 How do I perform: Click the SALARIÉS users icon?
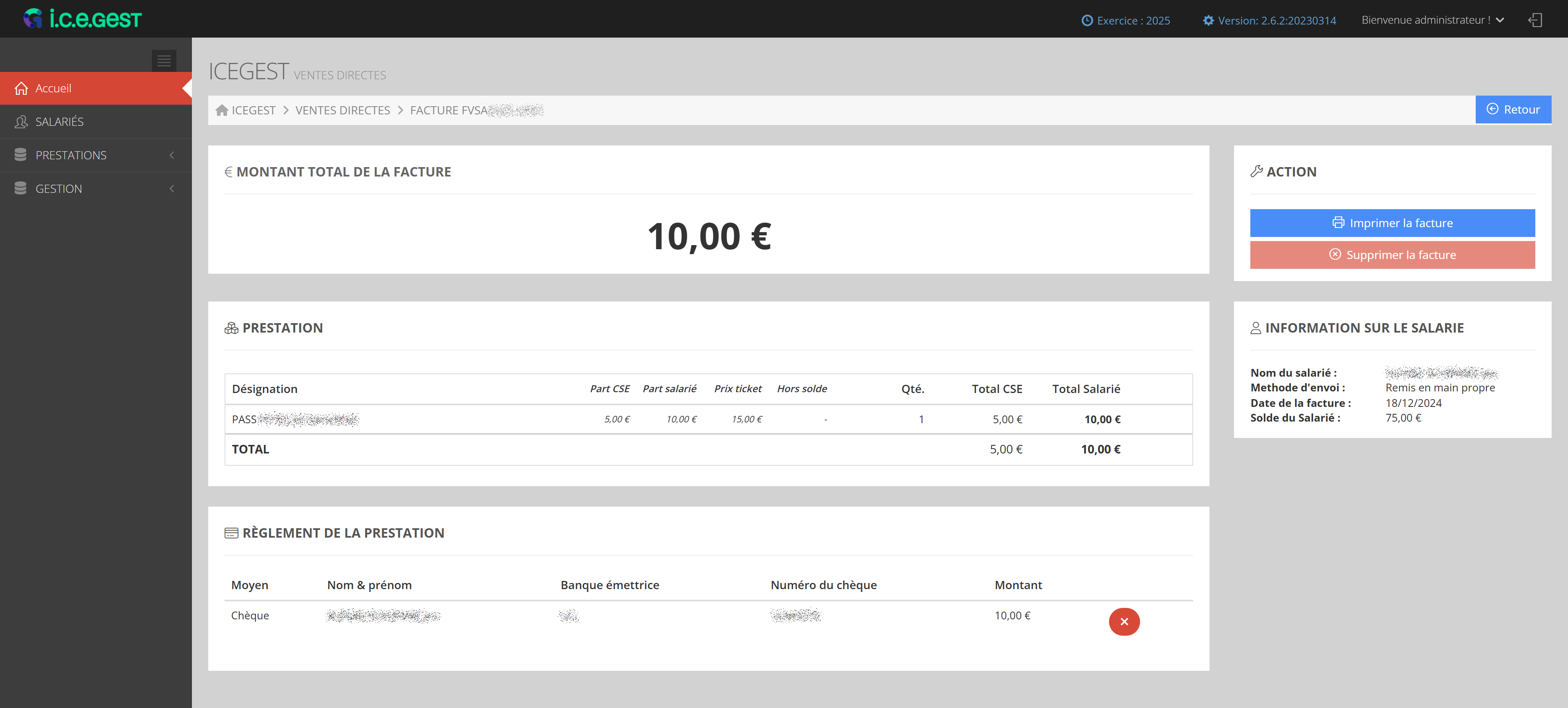tap(21, 122)
